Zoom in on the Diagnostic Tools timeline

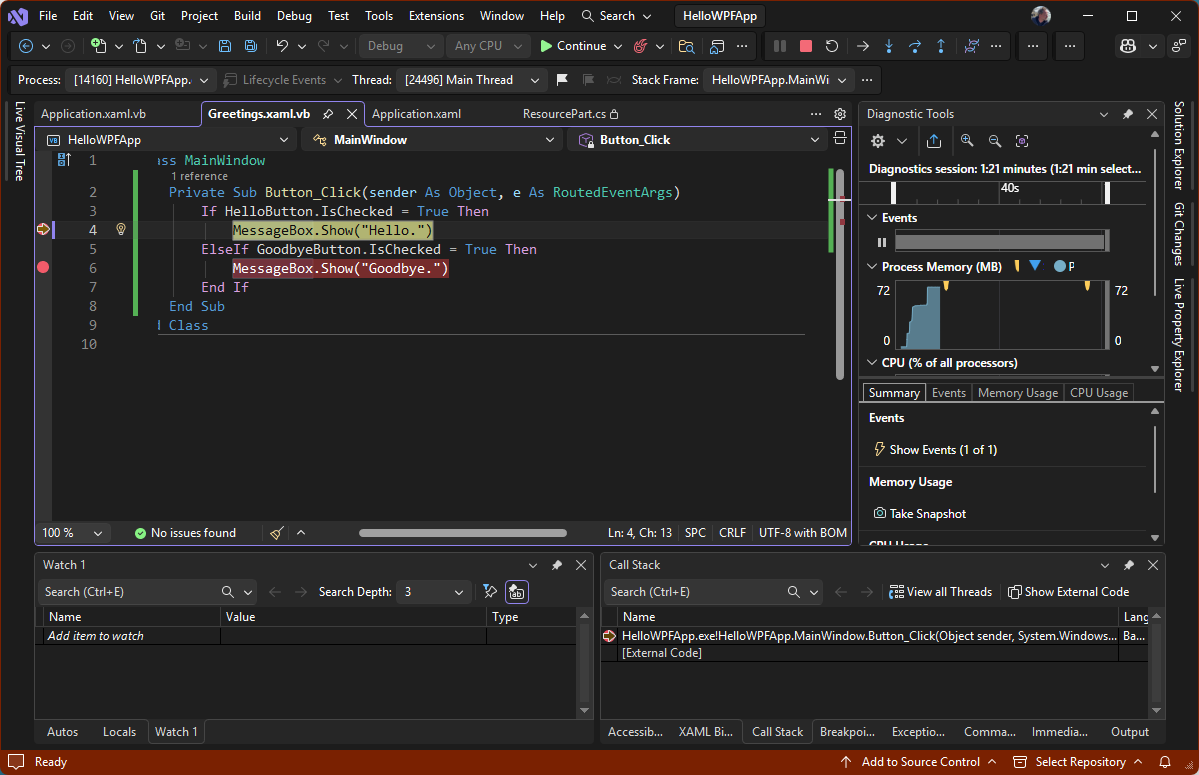(x=966, y=141)
